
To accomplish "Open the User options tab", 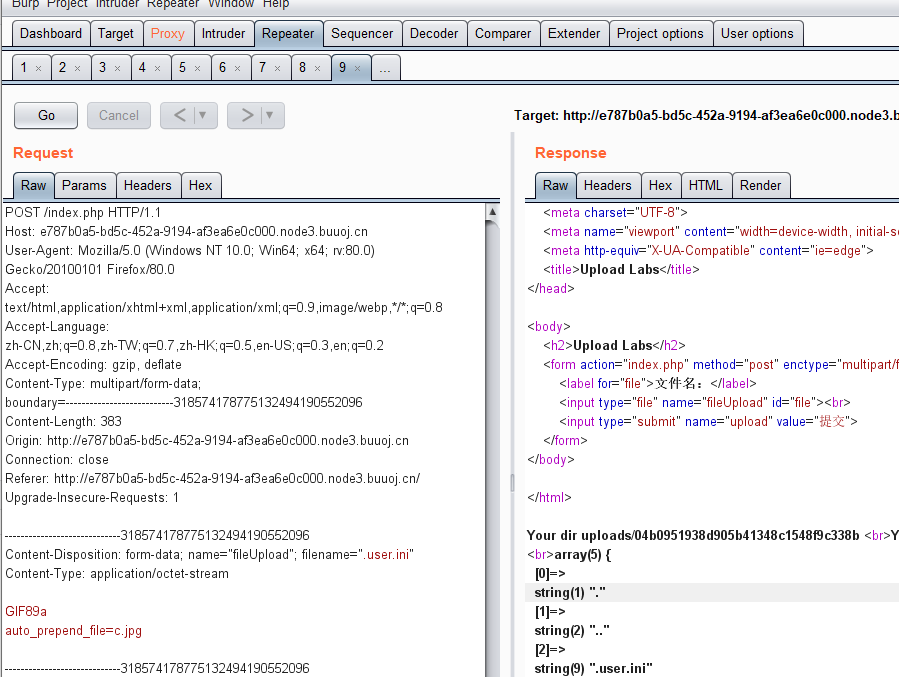I will click(757, 34).
